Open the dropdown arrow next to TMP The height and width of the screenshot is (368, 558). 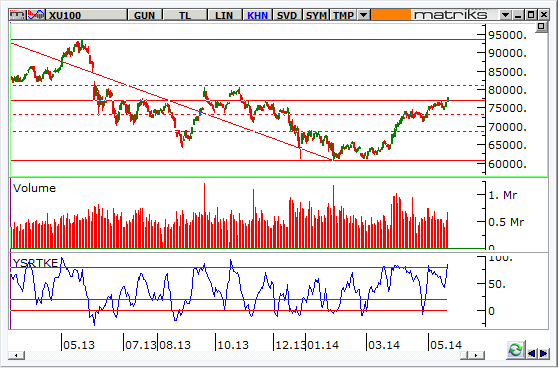pos(363,15)
